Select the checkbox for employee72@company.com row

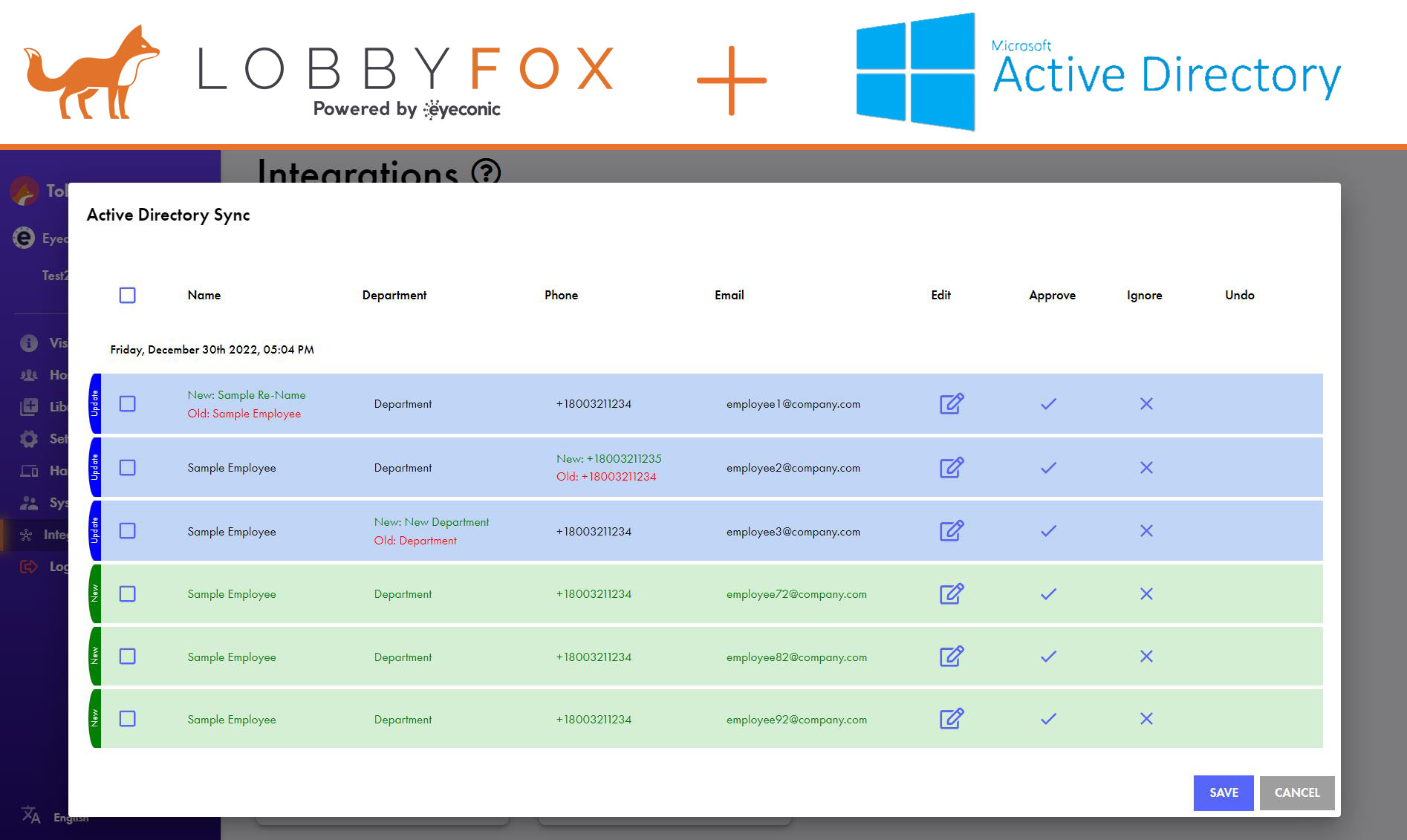tap(127, 593)
